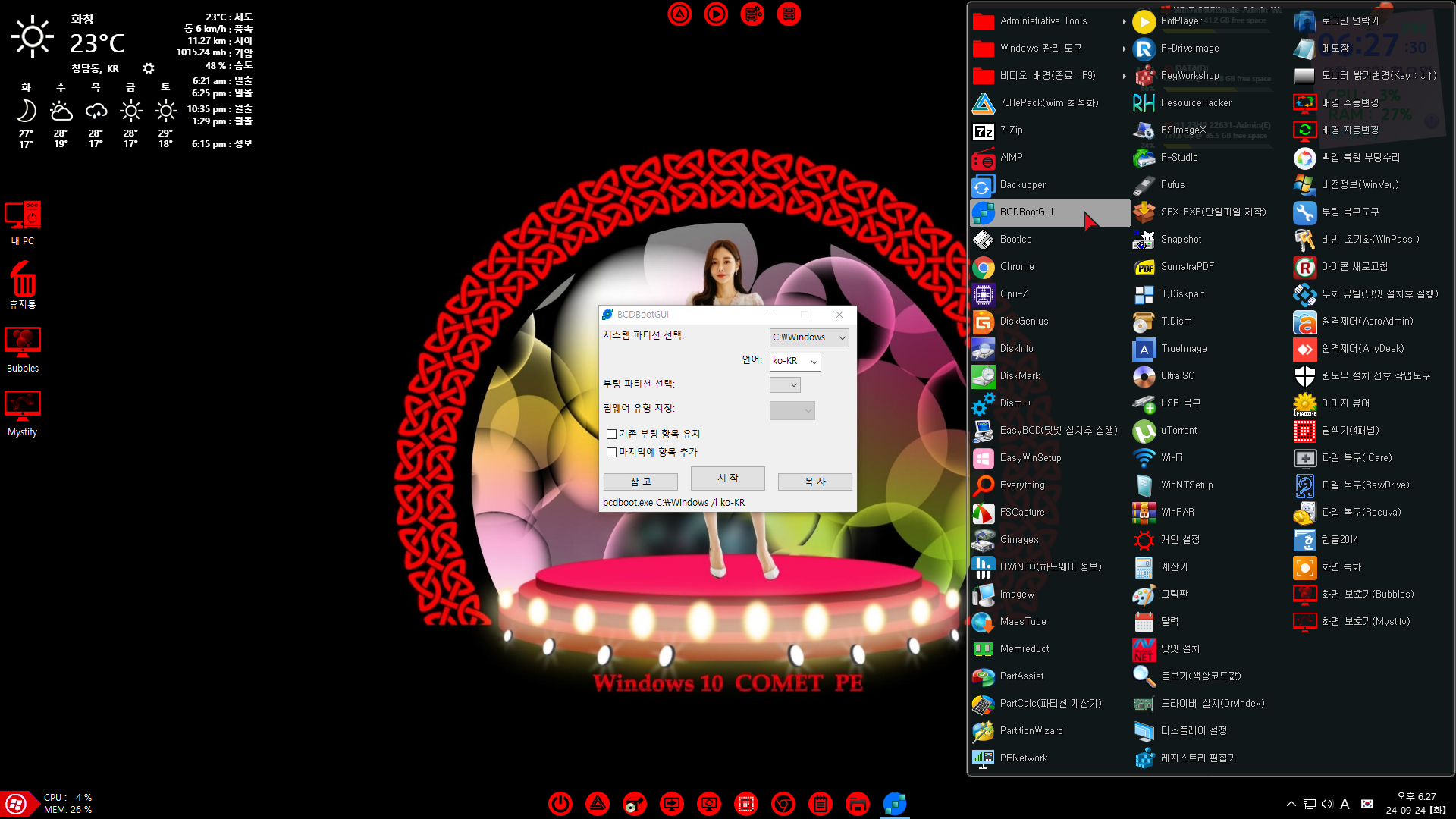Screen dimensions: 1456x819
Task: Click 참 고 button in BCDBootGUI
Action: tap(641, 482)
